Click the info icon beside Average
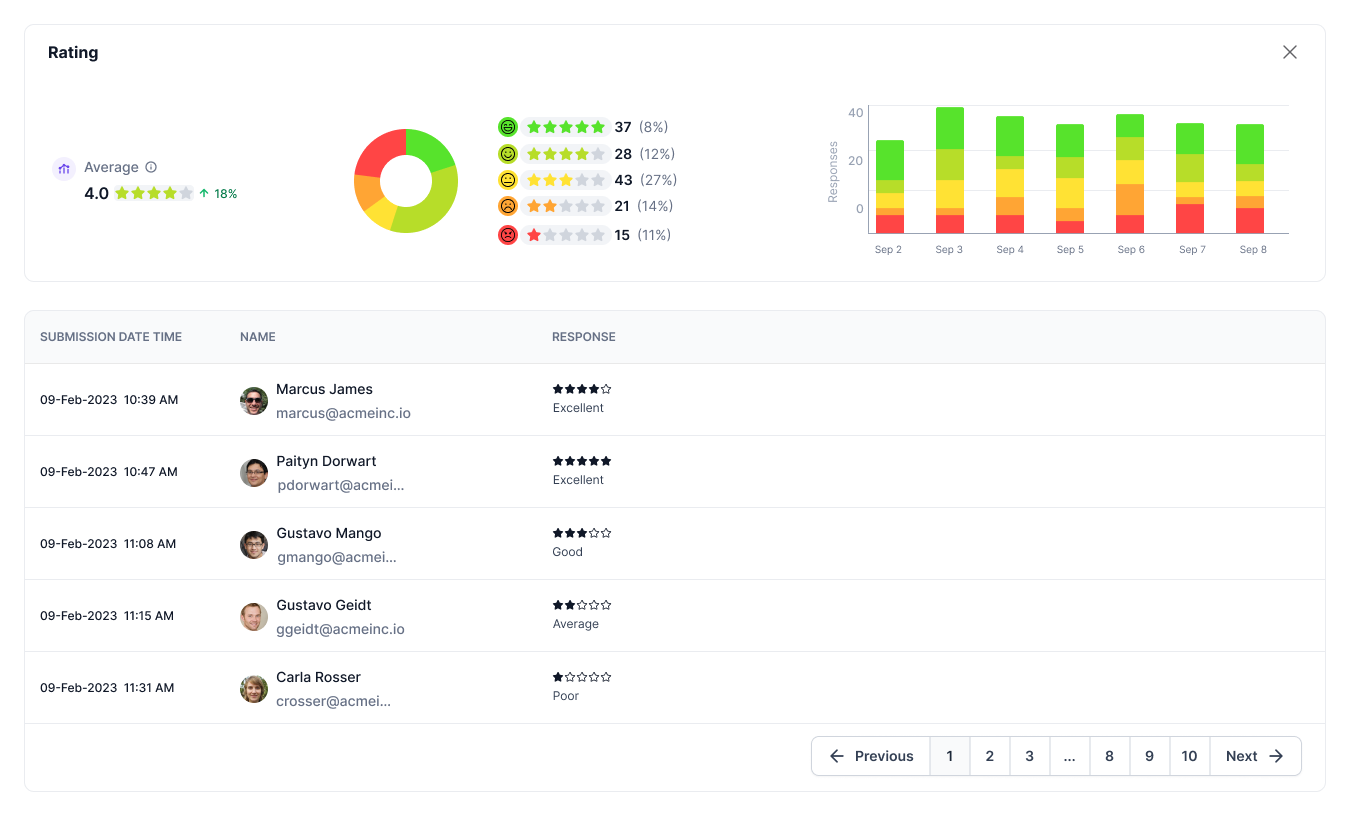This screenshot has height=816, width=1350. 151,167
